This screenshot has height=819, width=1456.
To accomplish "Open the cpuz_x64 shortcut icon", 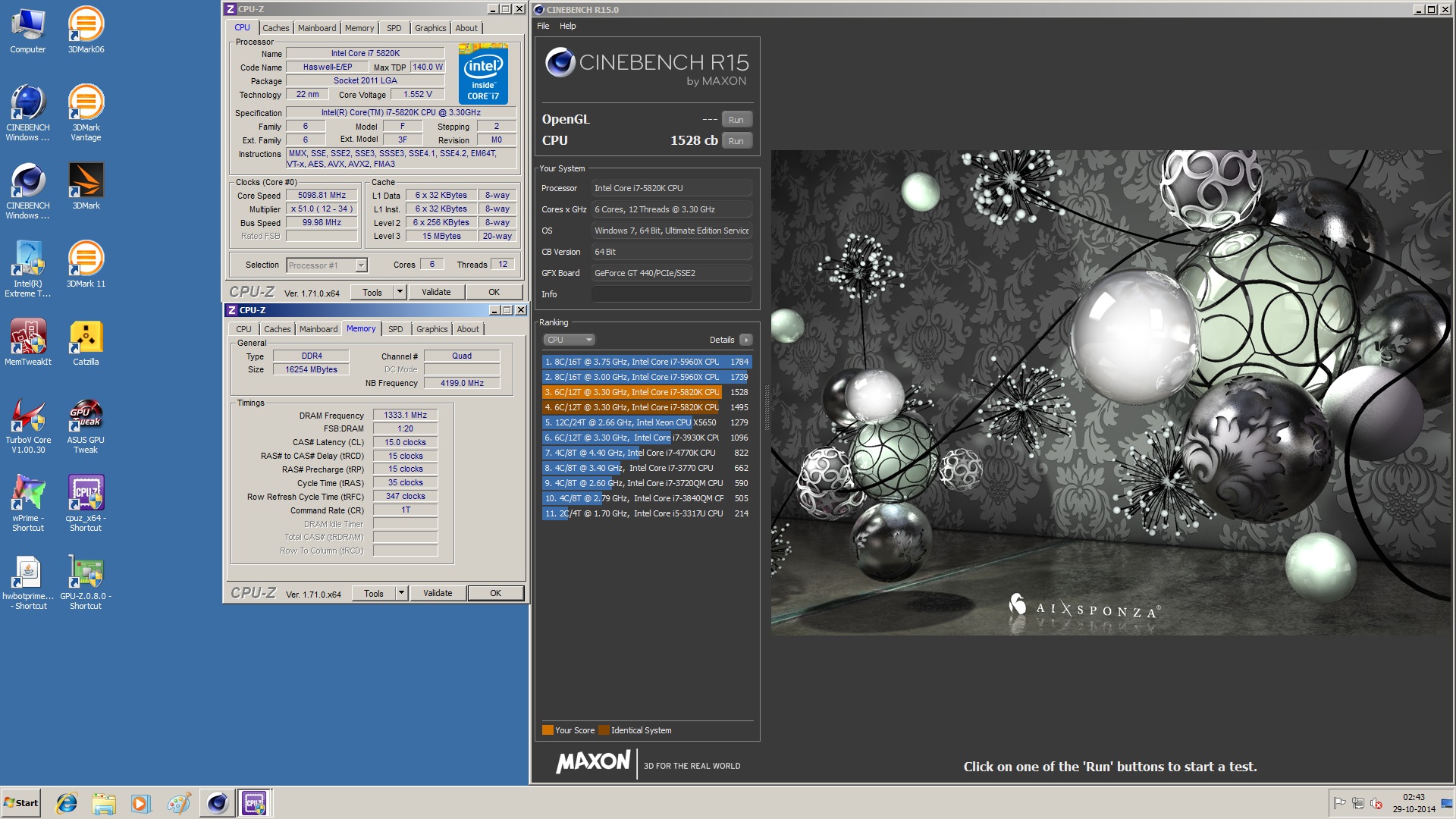I will tap(86, 504).
